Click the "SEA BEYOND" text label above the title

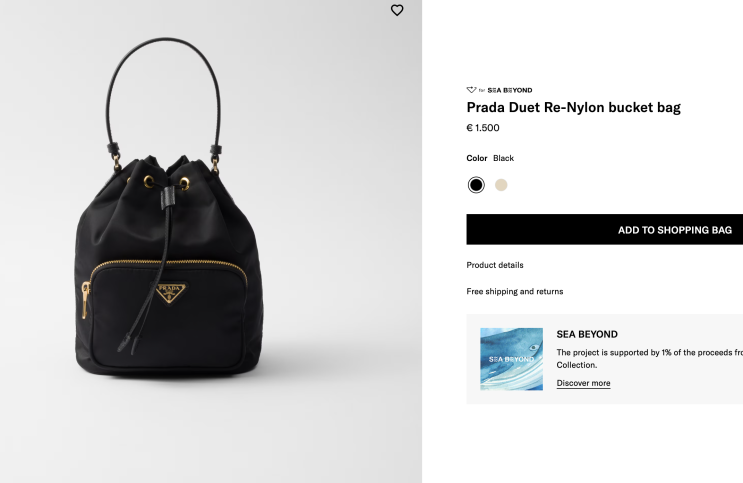510,90
